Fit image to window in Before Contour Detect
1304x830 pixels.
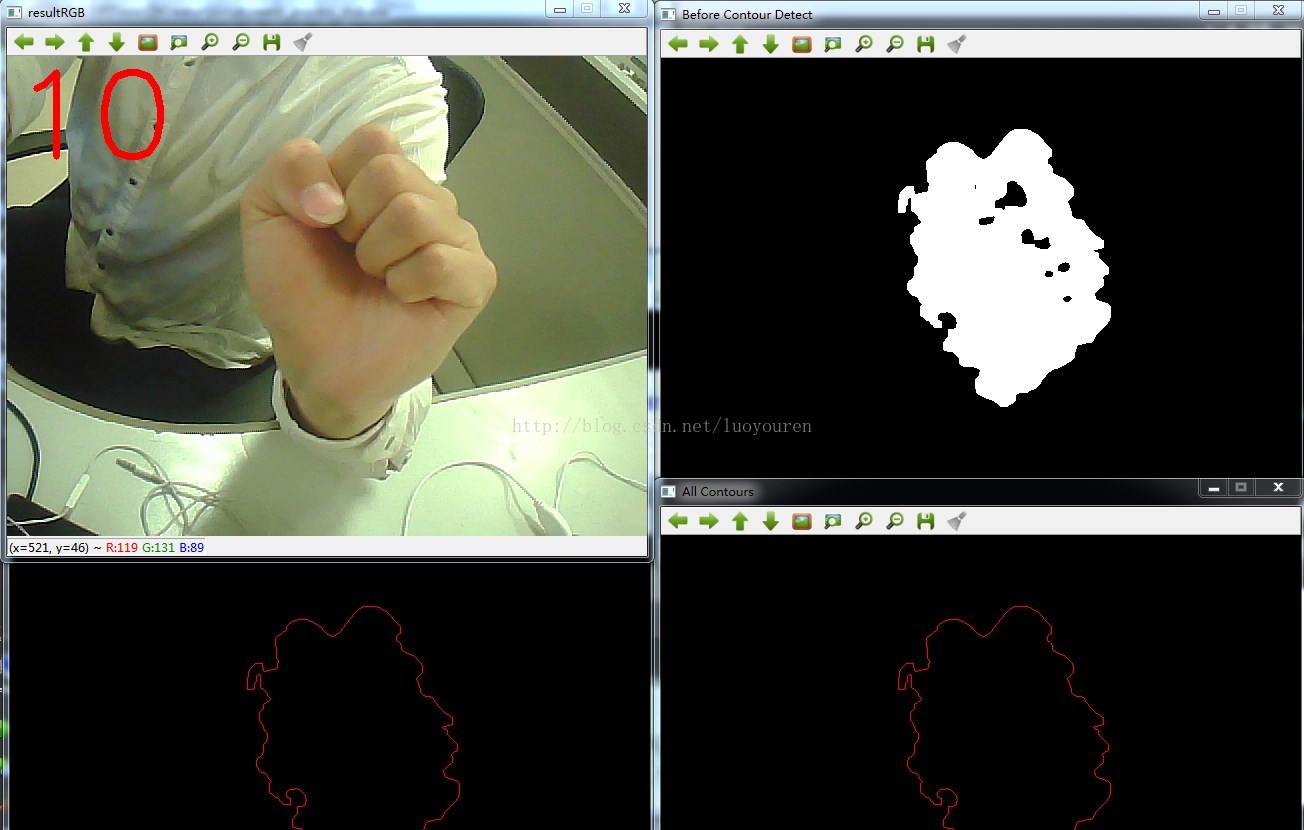pos(833,44)
